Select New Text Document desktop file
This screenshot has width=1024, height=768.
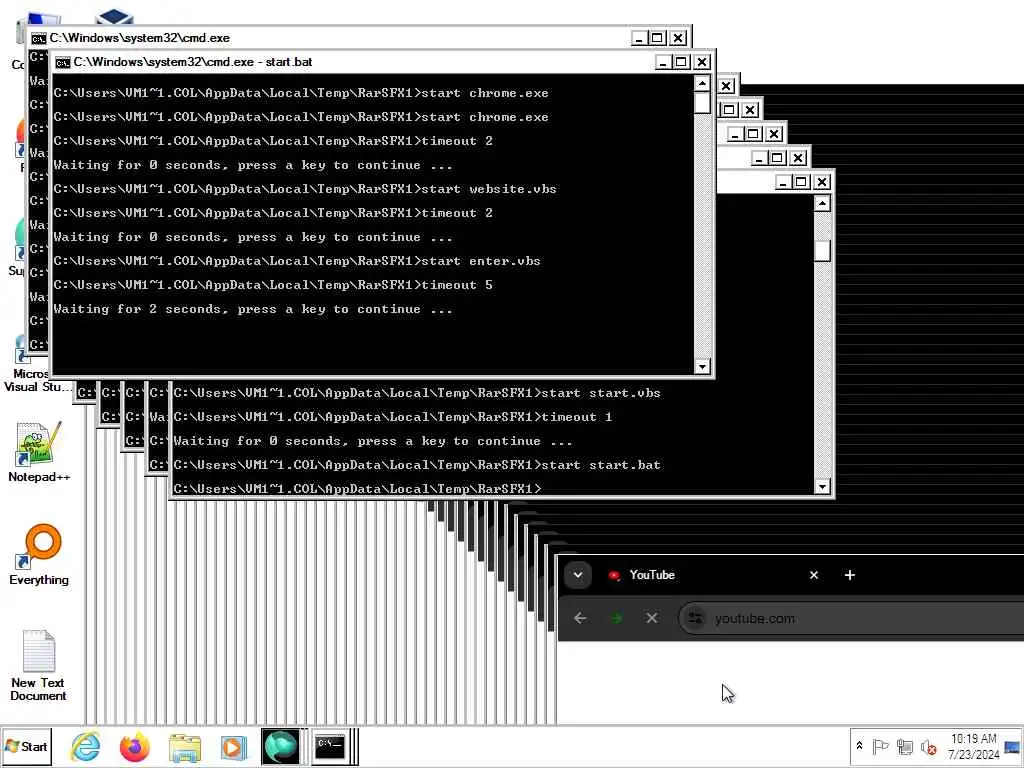point(38,666)
